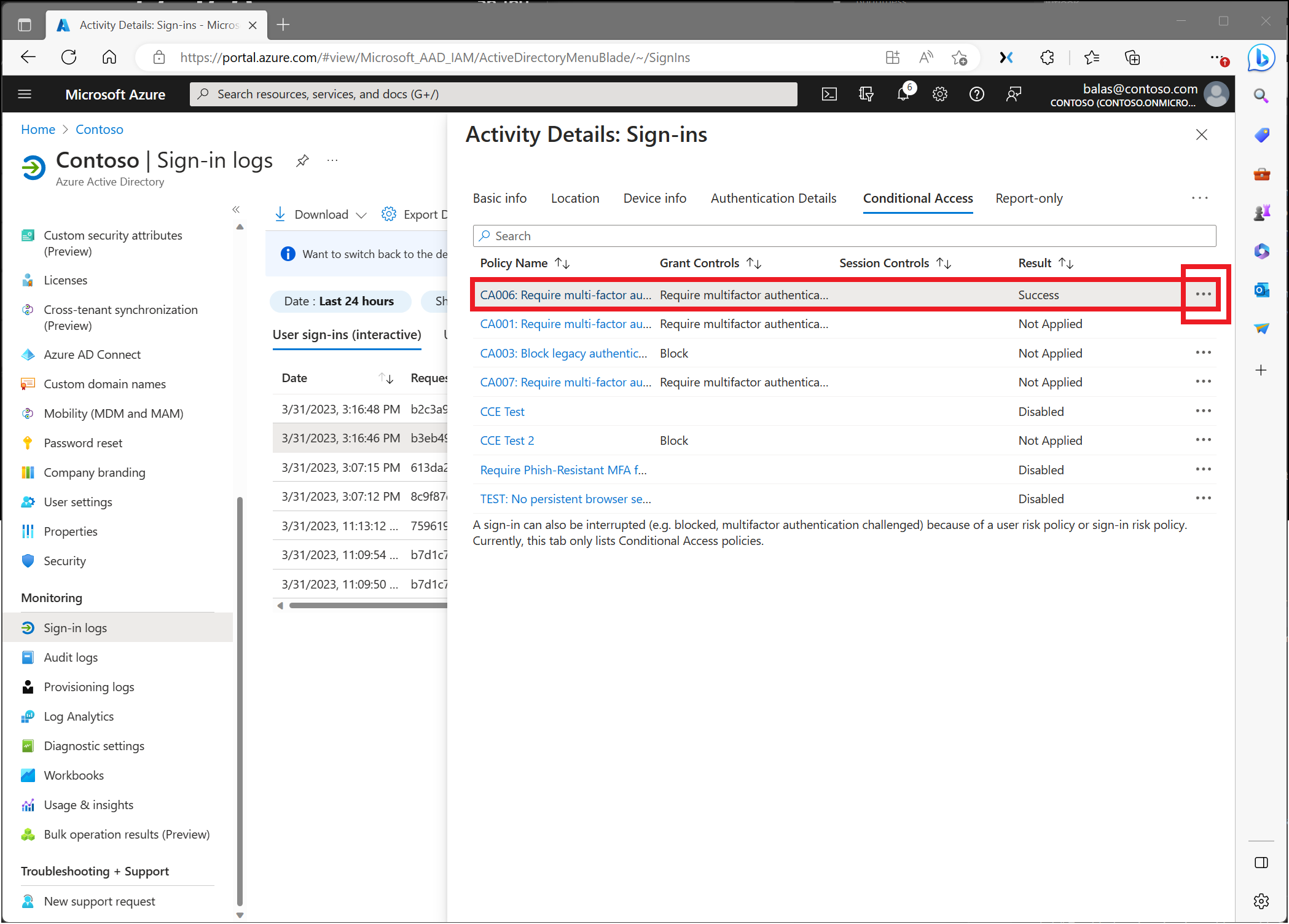Collapse the left navigation menu
The width and height of the screenshot is (1289, 924).
pos(236,209)
